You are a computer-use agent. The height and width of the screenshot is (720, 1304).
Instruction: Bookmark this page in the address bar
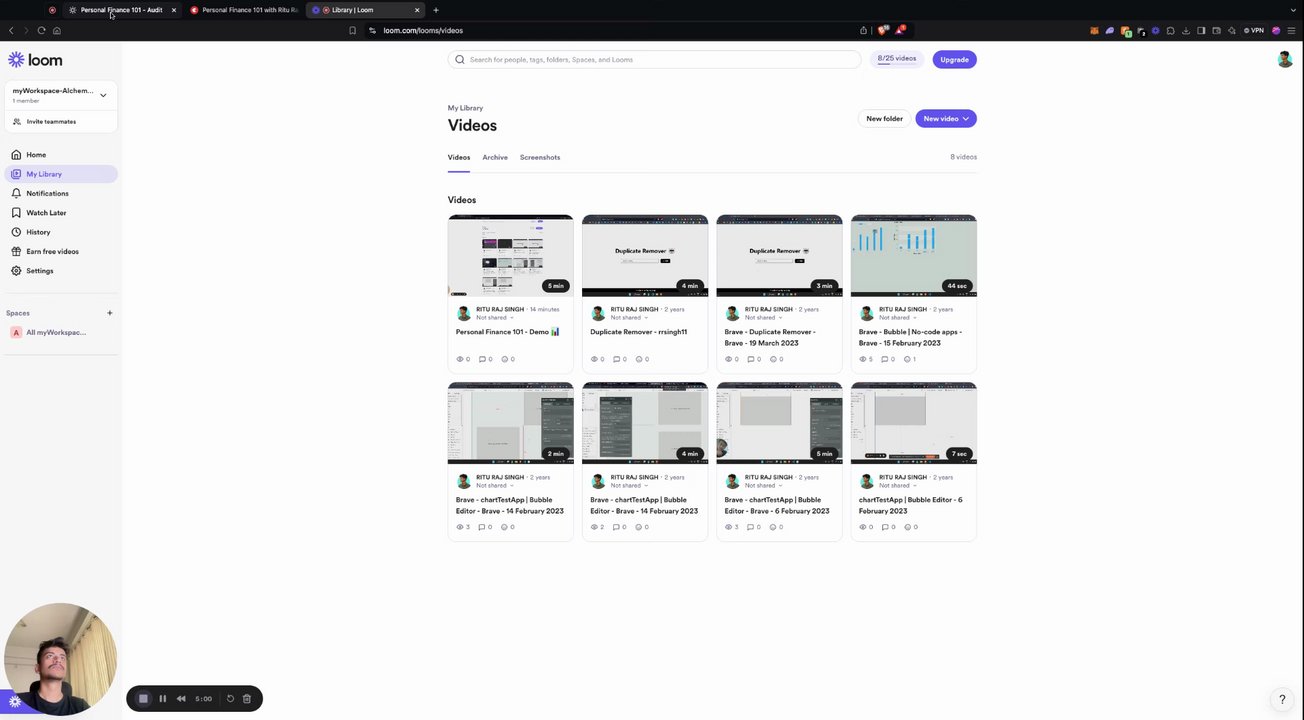pyautogui.click(x=352, y=31)
